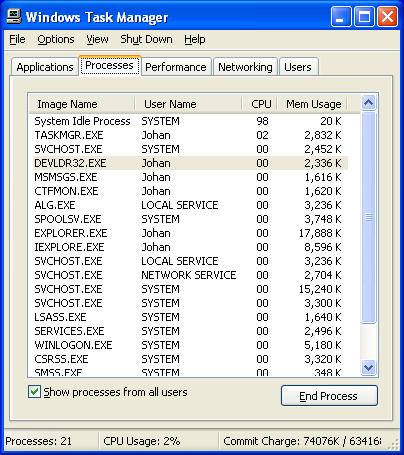Select SVCHOST.EXE using 3,300 K memory
404x455 pixels.
tap(190, 303)
